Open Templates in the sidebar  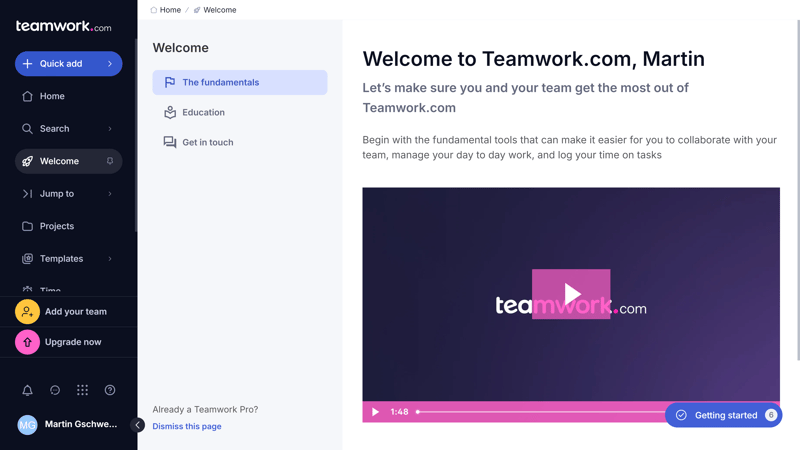pyautogui.click(x=68, y=259)
